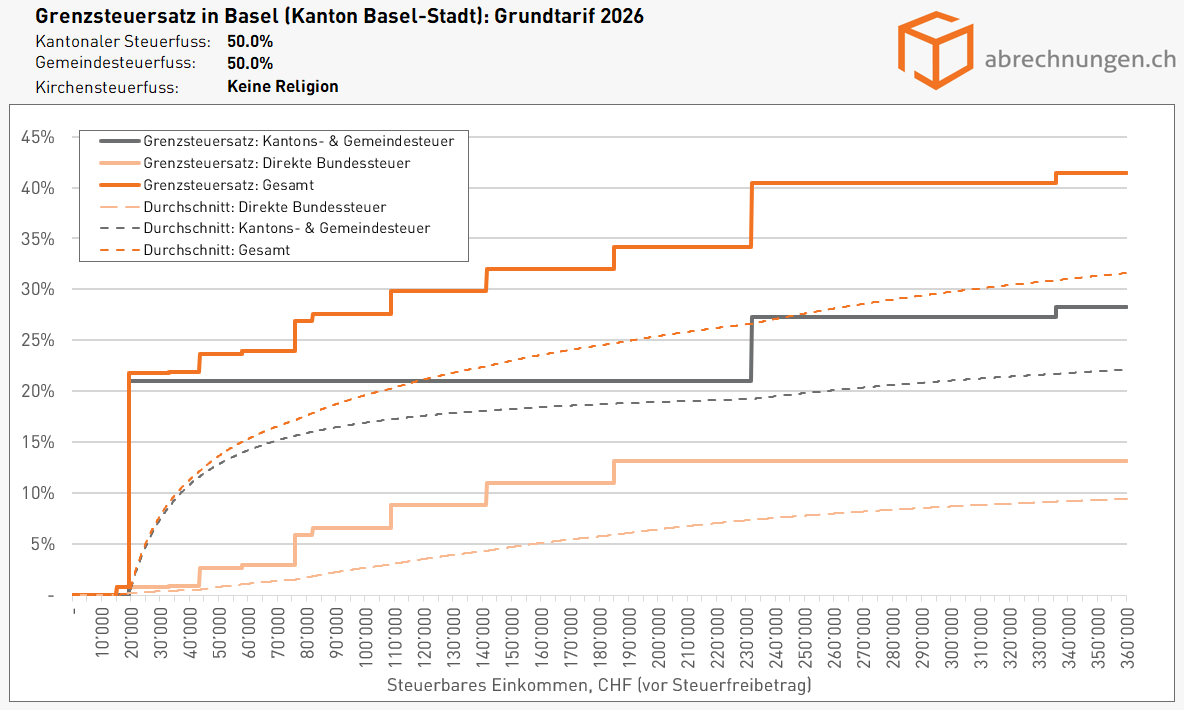Click the 'Kirchensteuerfuss:' label
The width and height of the screenshot is (1184, 710).
click(x=107, y=88)
